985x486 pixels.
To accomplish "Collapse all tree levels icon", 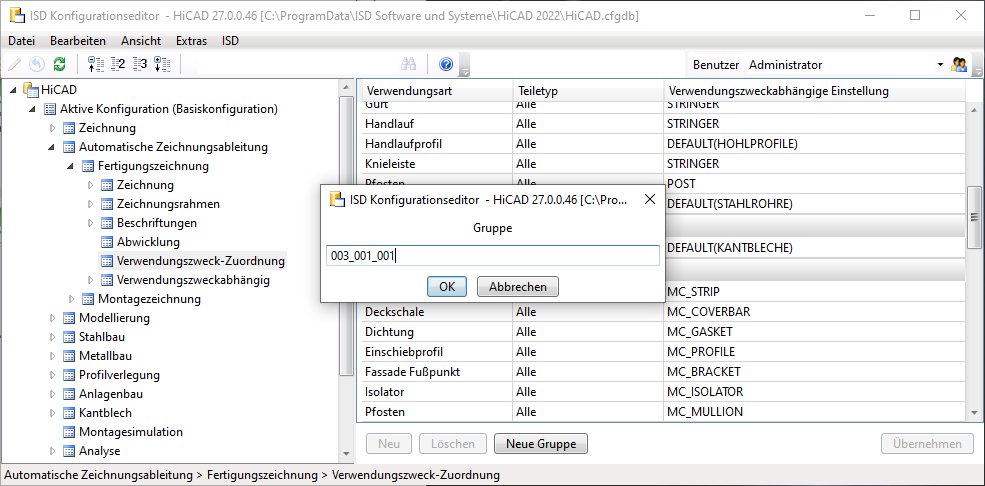I will [94, 64].
